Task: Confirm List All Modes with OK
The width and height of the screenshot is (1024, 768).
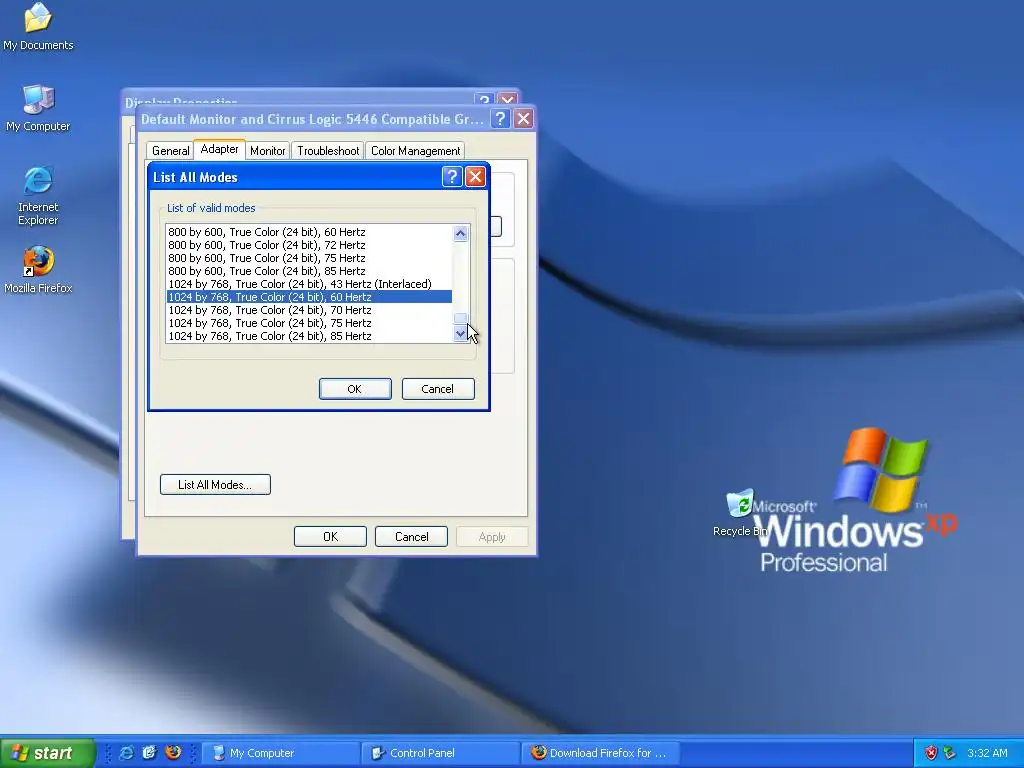Action: pyautogui.click(x=355, y=389)
